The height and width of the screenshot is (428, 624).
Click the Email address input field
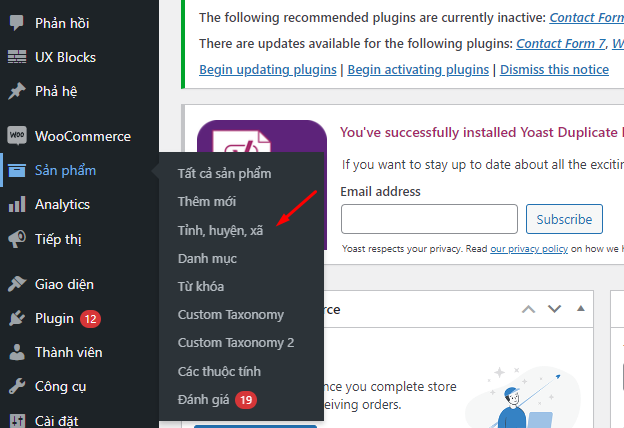click(x=429, y=219)
